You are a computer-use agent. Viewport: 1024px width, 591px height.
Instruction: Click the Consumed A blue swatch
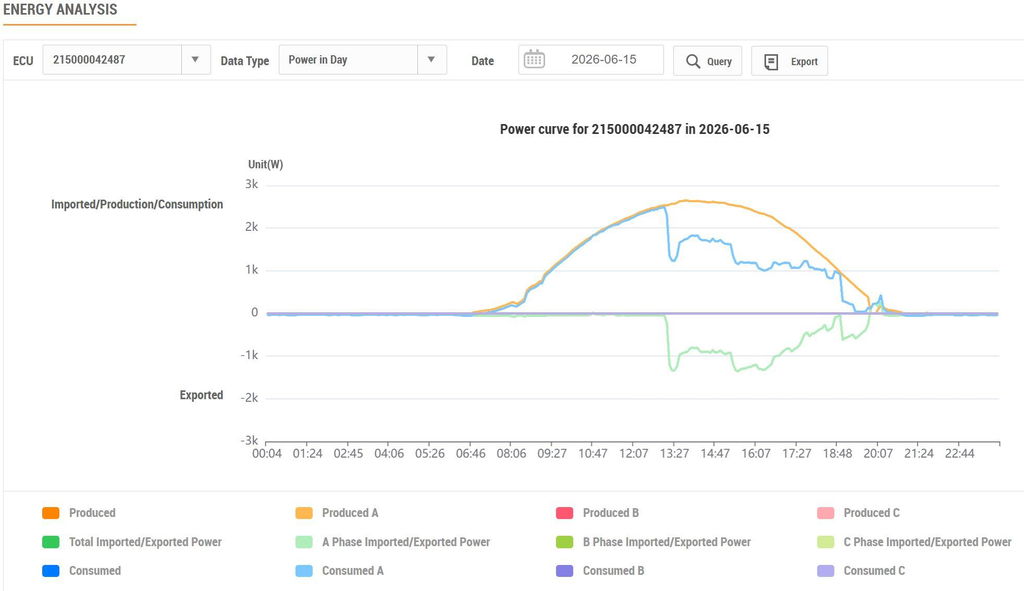pyautogui.click(x=304, y=571)
